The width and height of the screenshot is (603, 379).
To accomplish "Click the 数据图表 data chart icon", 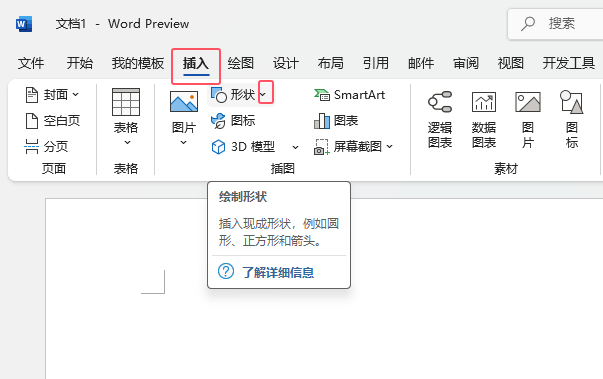I will pyautogui.click(x=484, y=102).
